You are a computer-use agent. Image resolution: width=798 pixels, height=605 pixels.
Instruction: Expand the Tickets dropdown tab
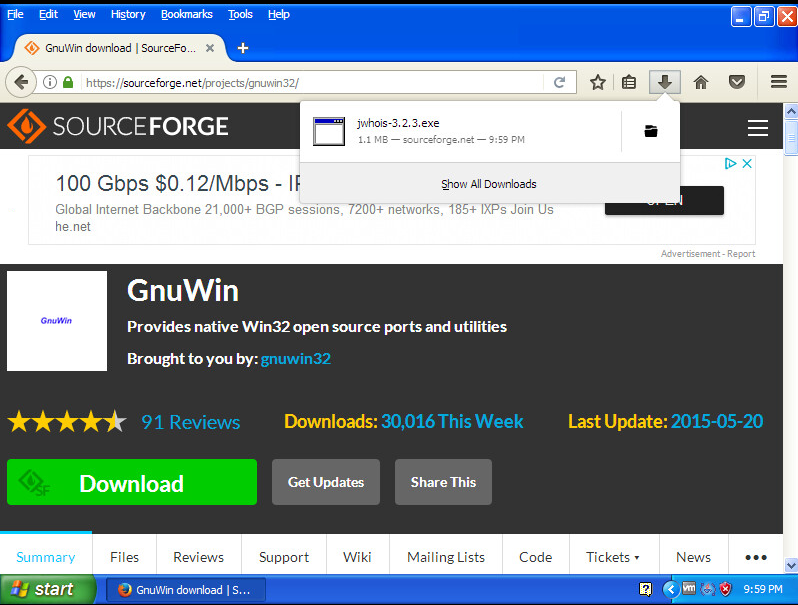coord(613,557)
